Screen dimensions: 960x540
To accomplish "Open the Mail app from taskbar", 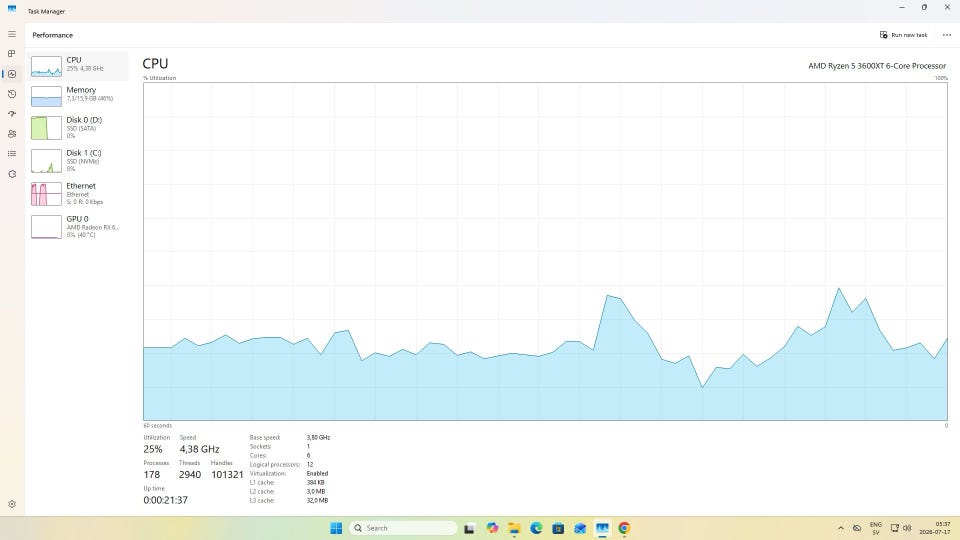I will click(580, 528).
